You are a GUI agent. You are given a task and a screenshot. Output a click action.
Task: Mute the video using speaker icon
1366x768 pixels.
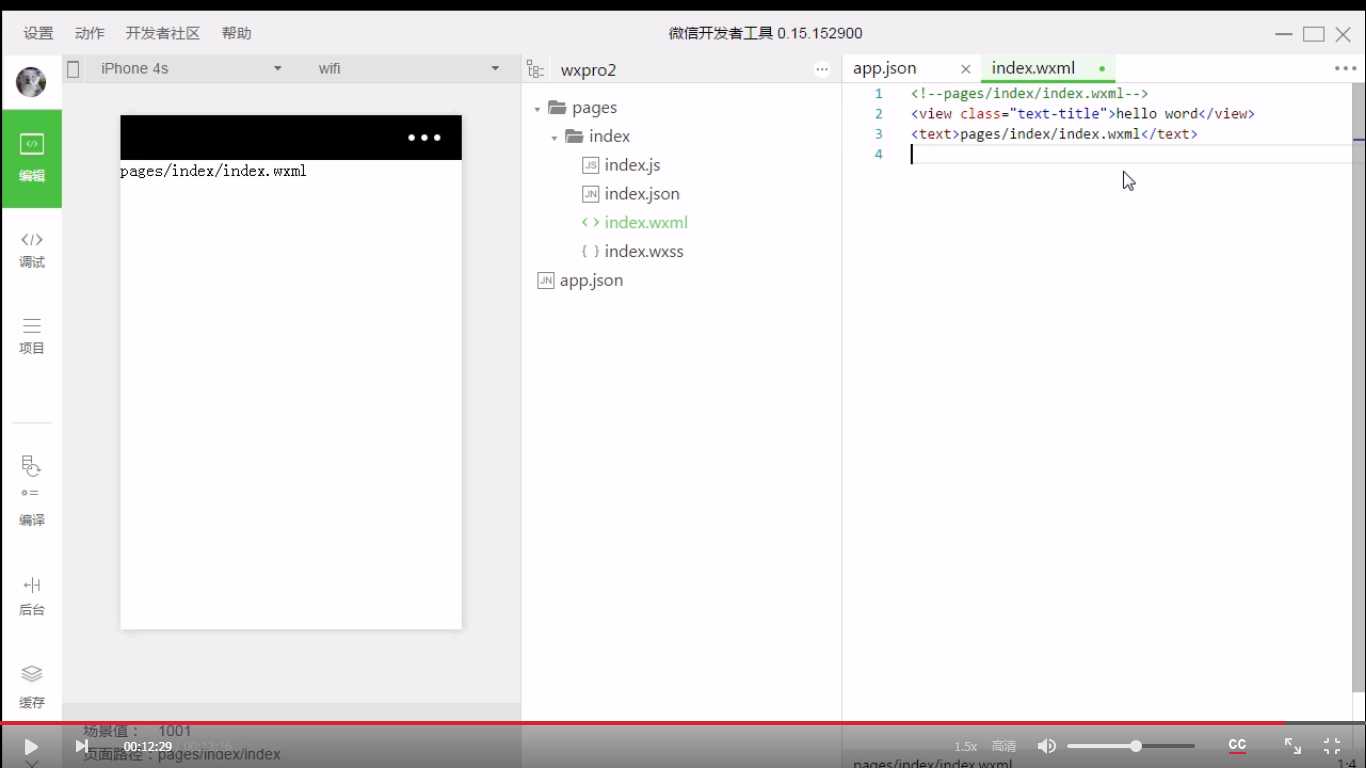[x=1046, y=746]
